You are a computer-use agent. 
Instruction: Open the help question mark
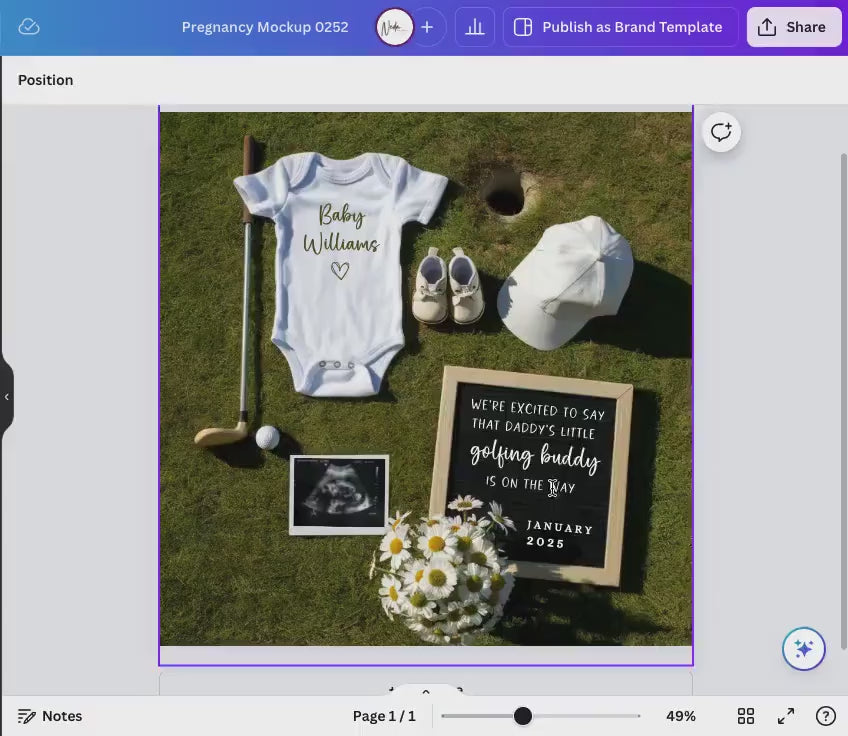pos(826,716)
